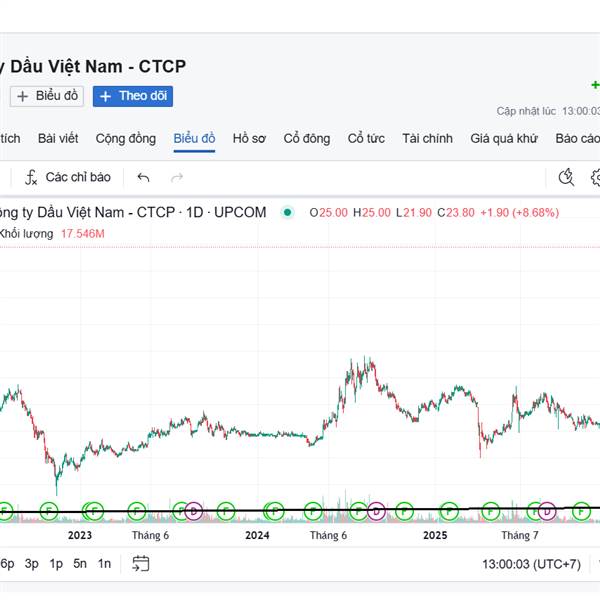Viewport: 600px width, 600px height.
Task: Click the purple D event marker near Tháng 6 2023
Action: coord(194,511)
